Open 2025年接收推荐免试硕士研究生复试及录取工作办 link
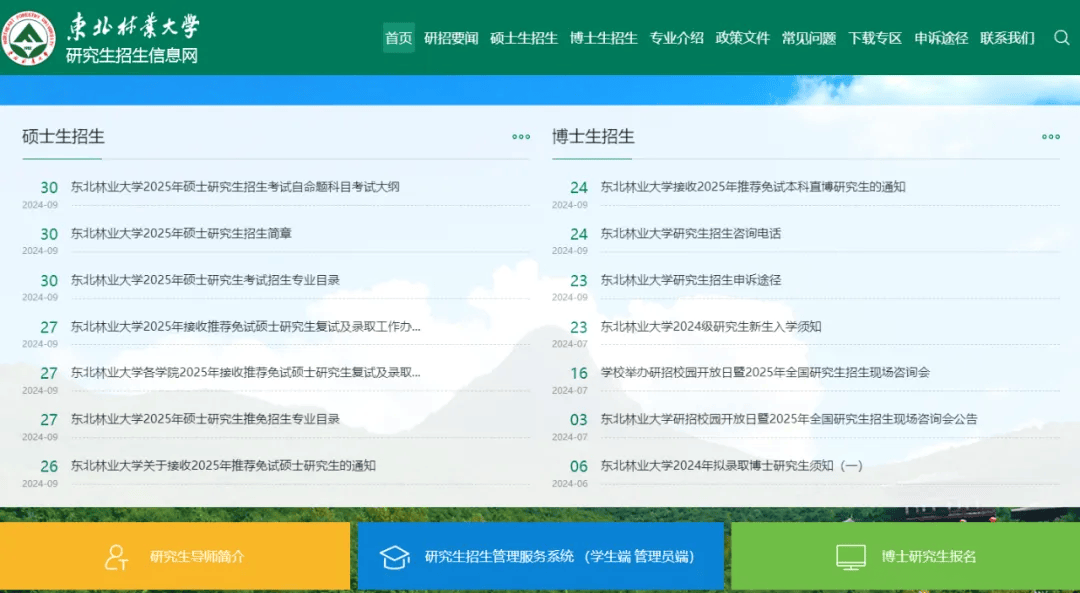The height and width of the screenshot is (593, 1080). [246, 326]
